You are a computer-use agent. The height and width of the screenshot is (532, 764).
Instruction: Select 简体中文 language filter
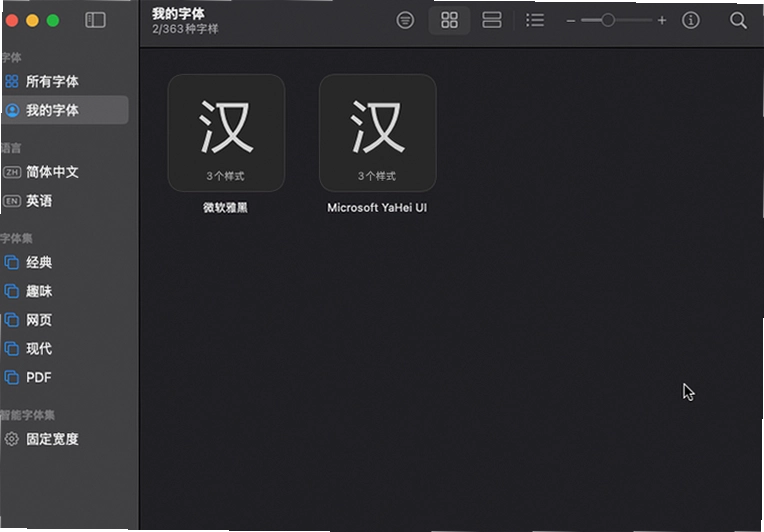[x=65, y=172]
